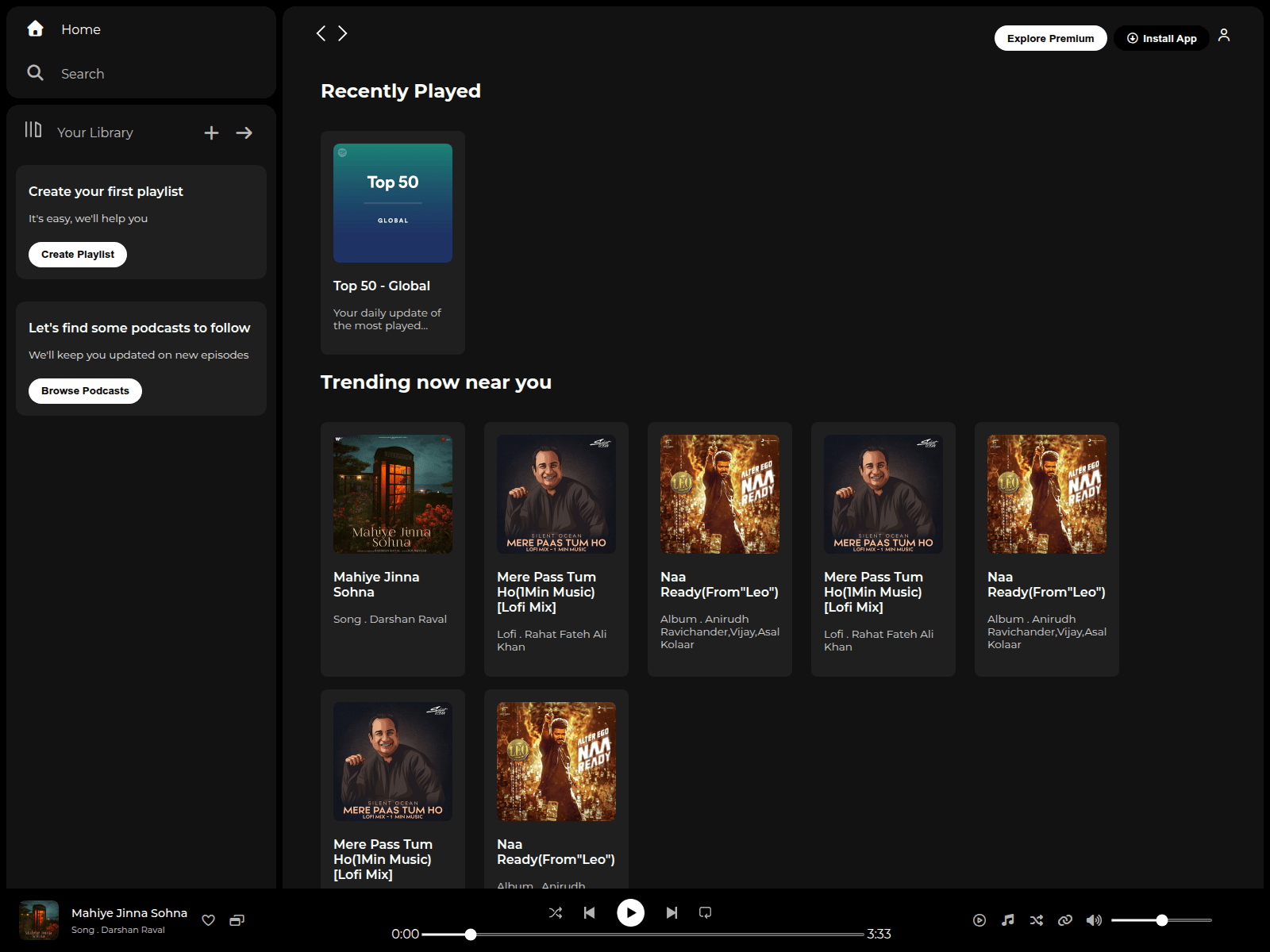Click the crossed-arrows icon beside the music note

pos(1037,920)
